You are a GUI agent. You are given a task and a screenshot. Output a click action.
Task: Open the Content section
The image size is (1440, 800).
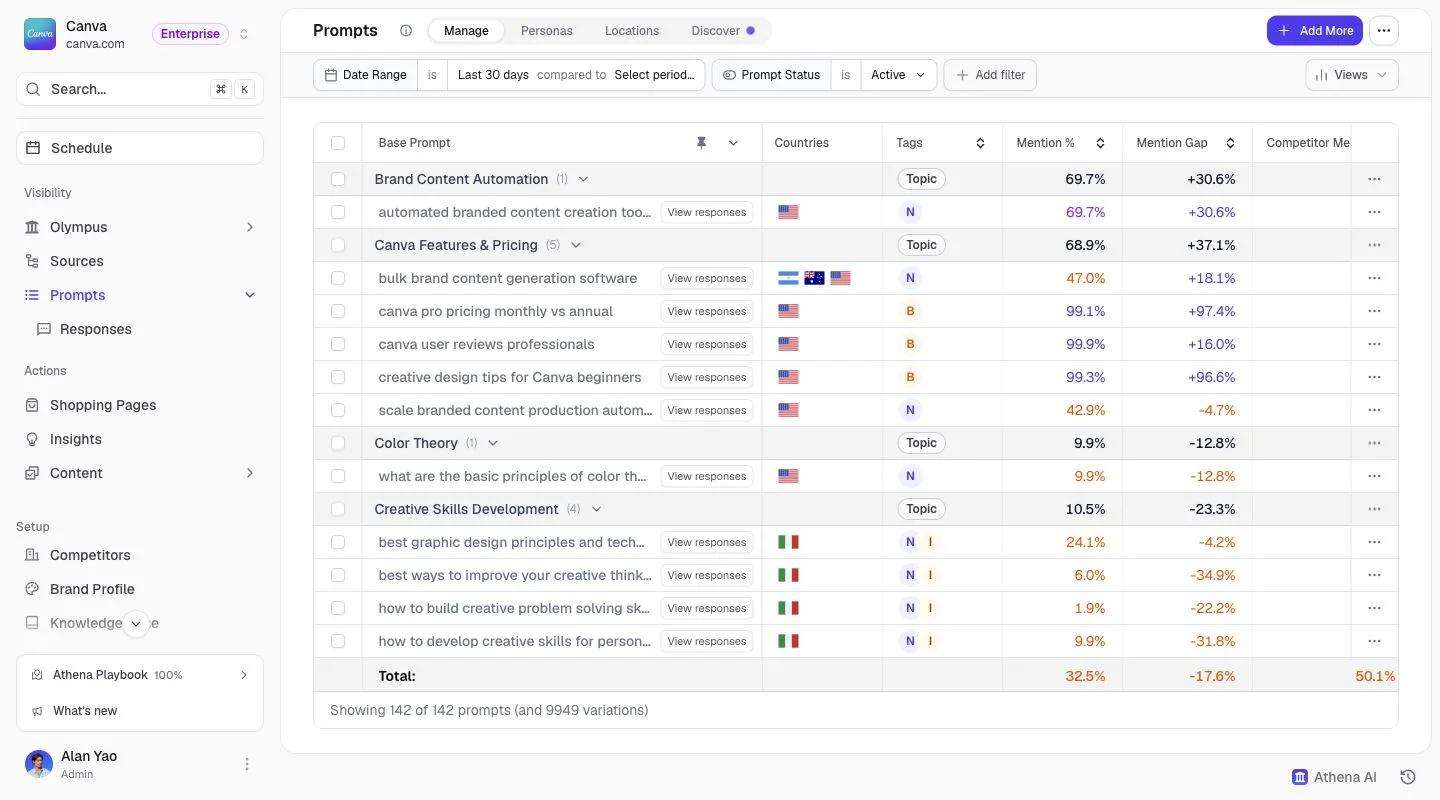tap(140, 473)
